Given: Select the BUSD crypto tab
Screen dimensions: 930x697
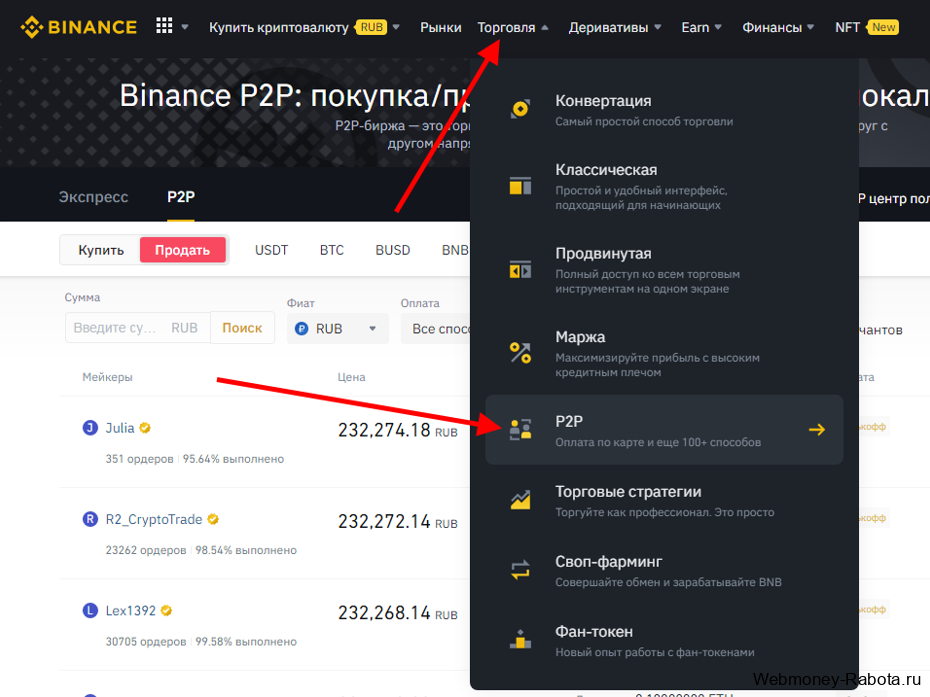Looking at the screenshot, I should [x=393, y=250].
